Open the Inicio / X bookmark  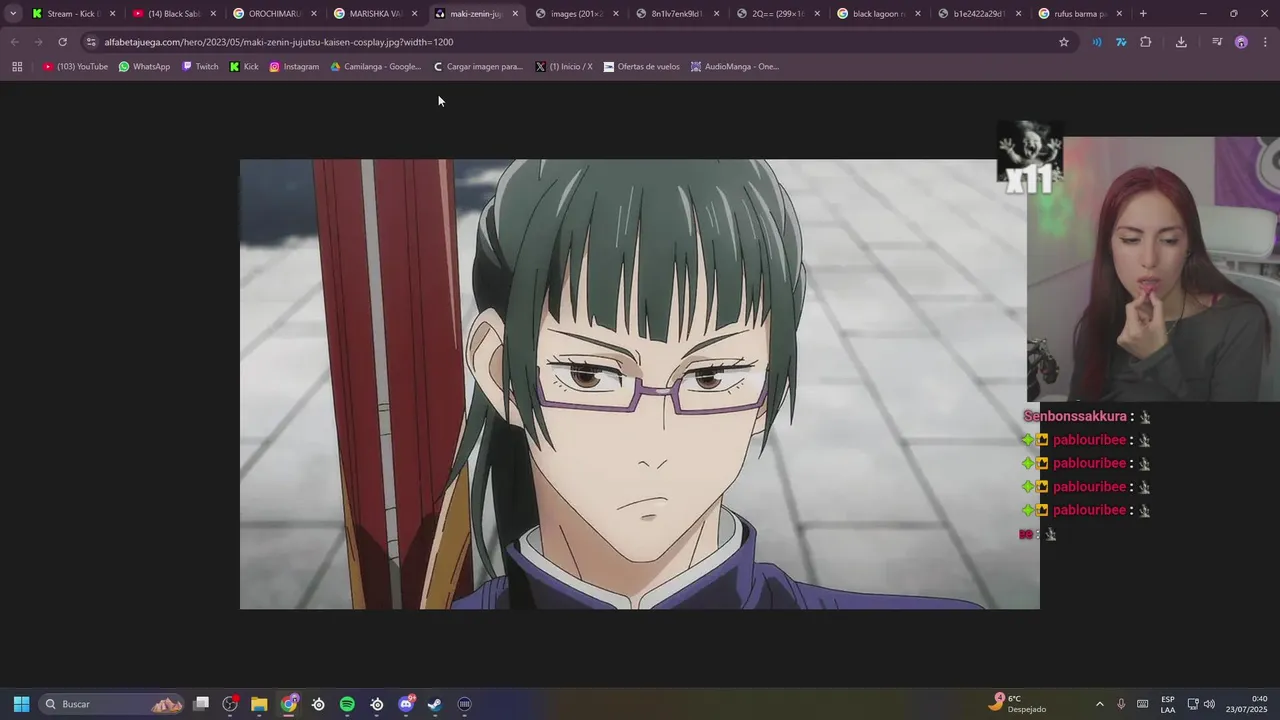point(564,67)
